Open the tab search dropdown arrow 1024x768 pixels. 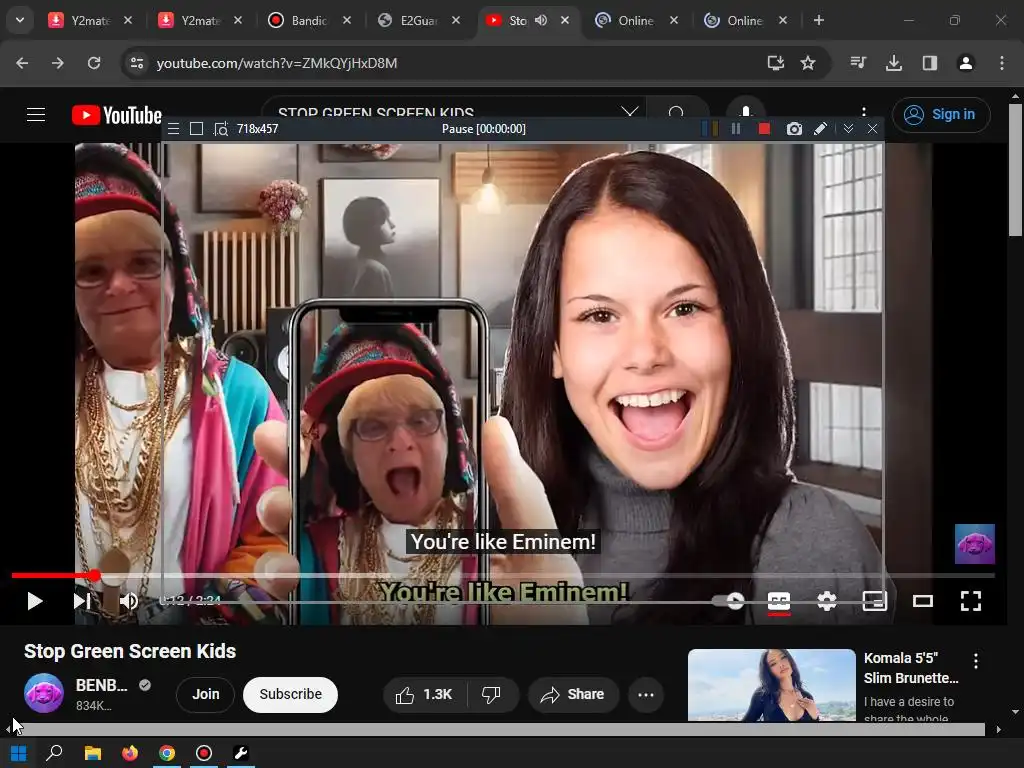(x=20, y=20)
